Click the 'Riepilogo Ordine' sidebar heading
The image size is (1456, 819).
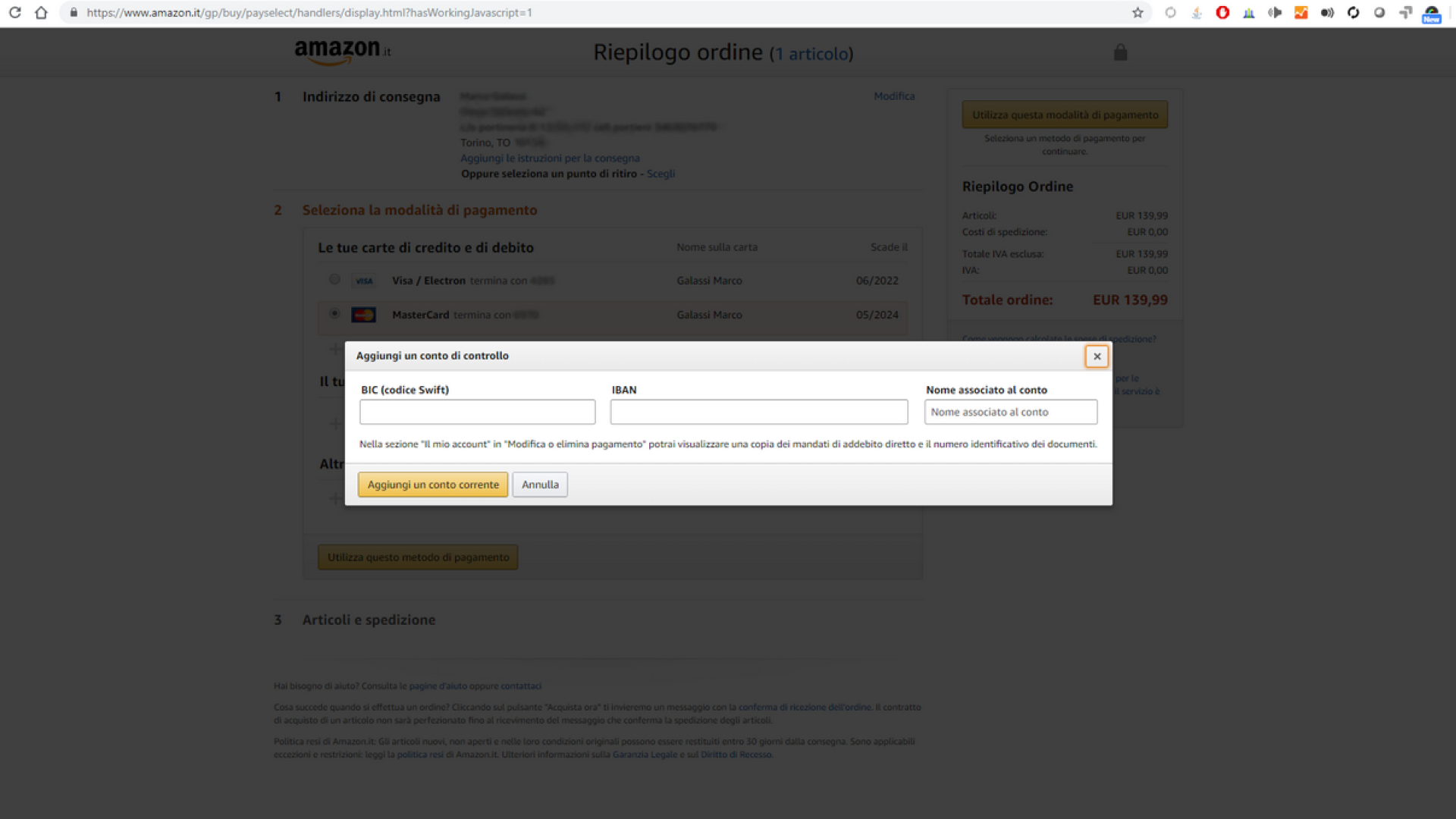coord(1018,187)
